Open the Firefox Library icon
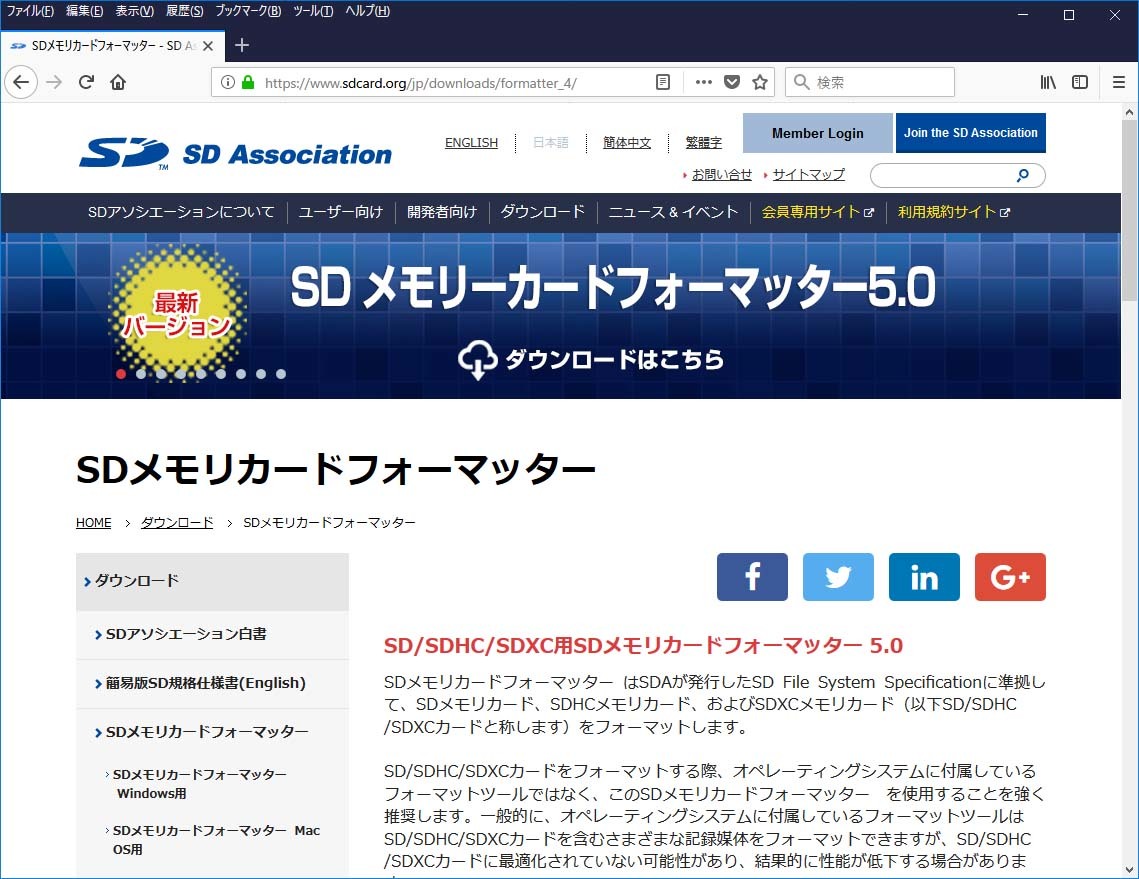 [x=1047, y=82]
